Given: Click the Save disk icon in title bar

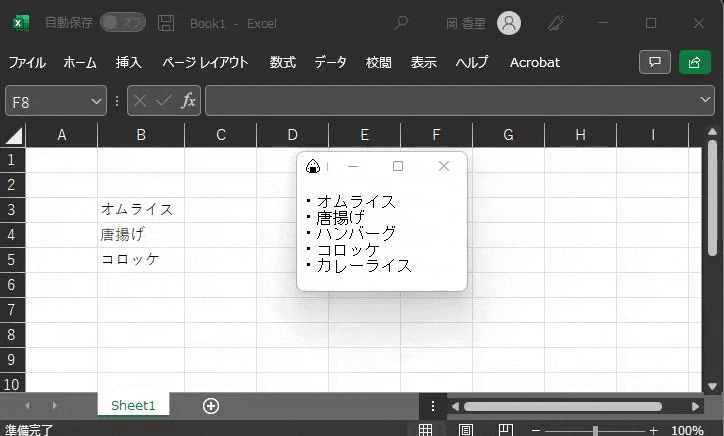Looking at the screenshot, I should pos(166,23).
